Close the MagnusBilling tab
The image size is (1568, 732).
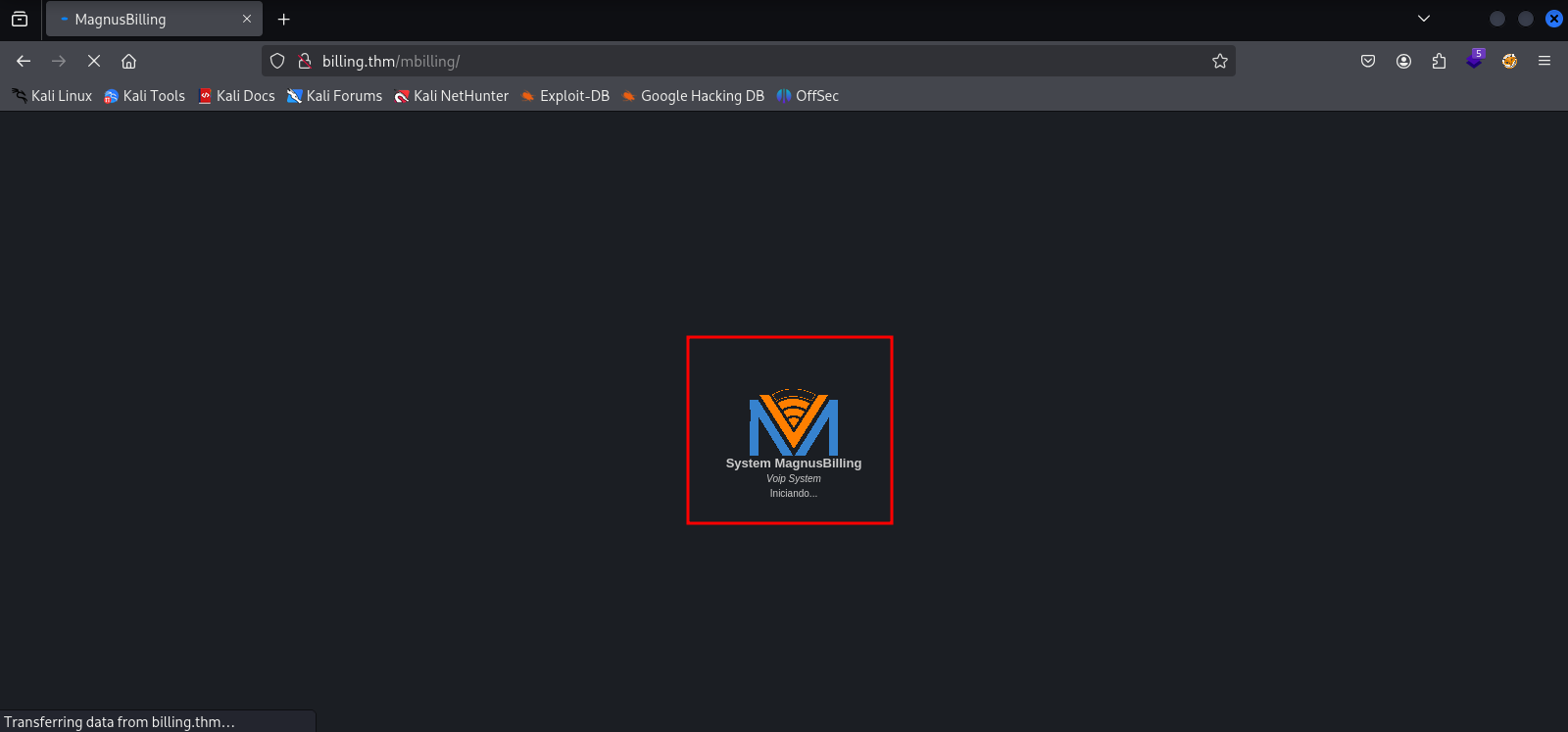coord(247,19)
